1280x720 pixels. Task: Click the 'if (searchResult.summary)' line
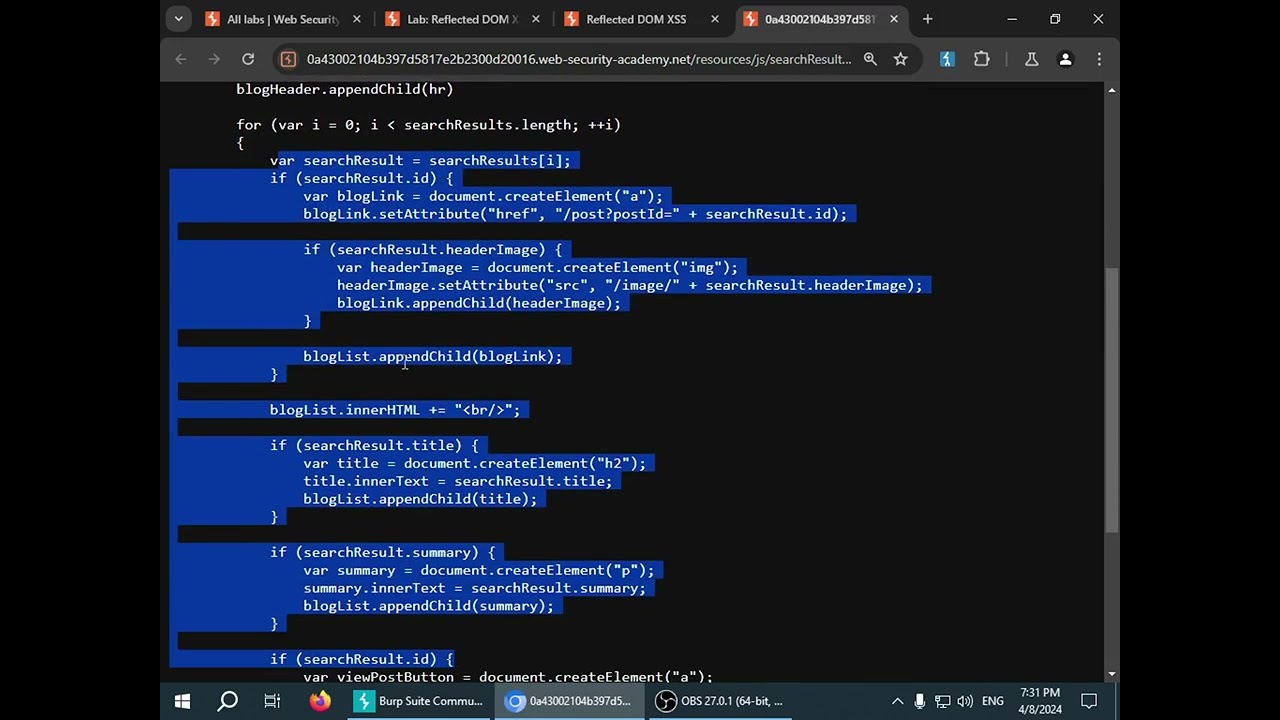point(383,552)
